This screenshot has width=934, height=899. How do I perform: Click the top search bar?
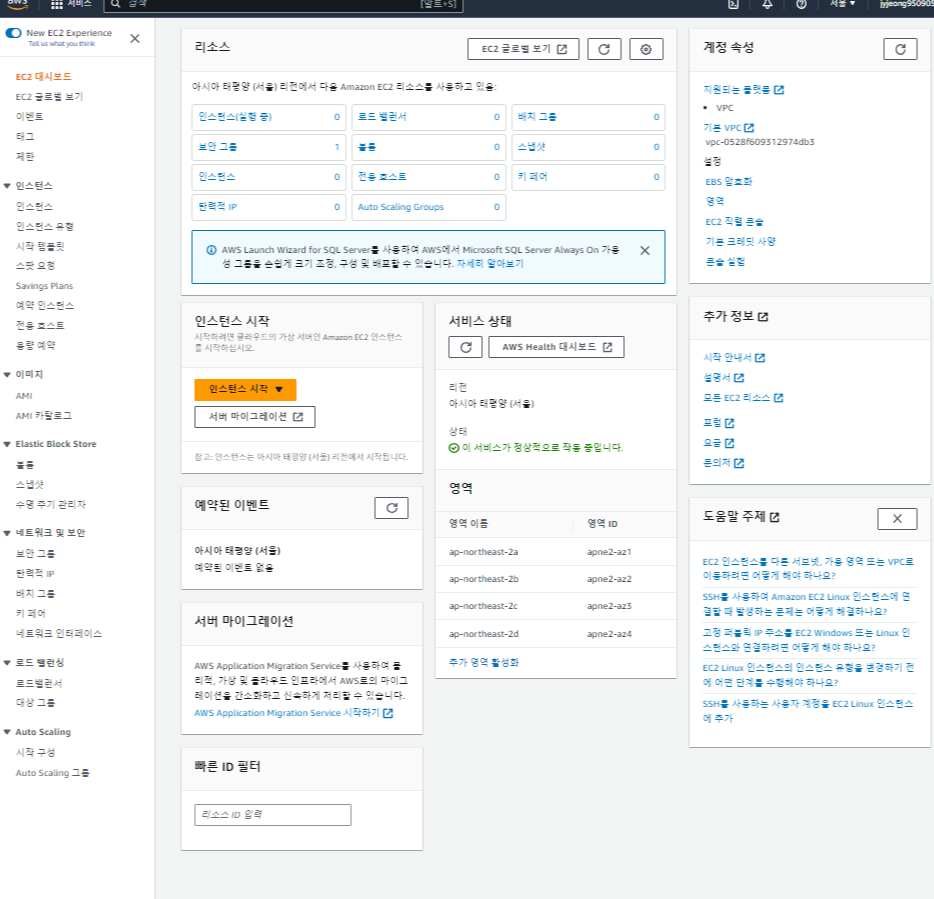pos(283,5)
